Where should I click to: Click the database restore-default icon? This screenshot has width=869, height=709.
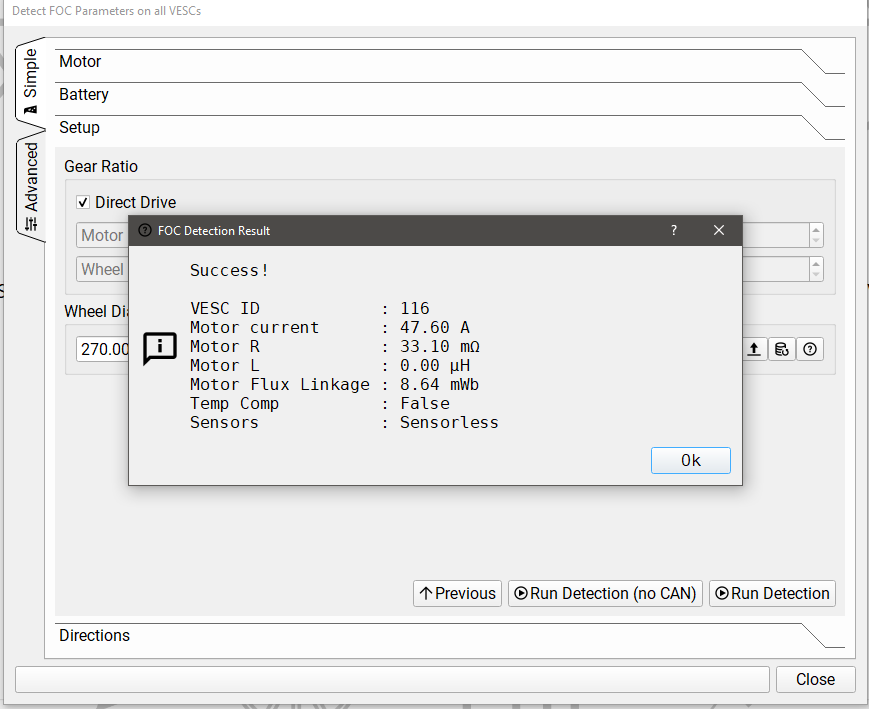pyautogui.click(x=782, y=349)
